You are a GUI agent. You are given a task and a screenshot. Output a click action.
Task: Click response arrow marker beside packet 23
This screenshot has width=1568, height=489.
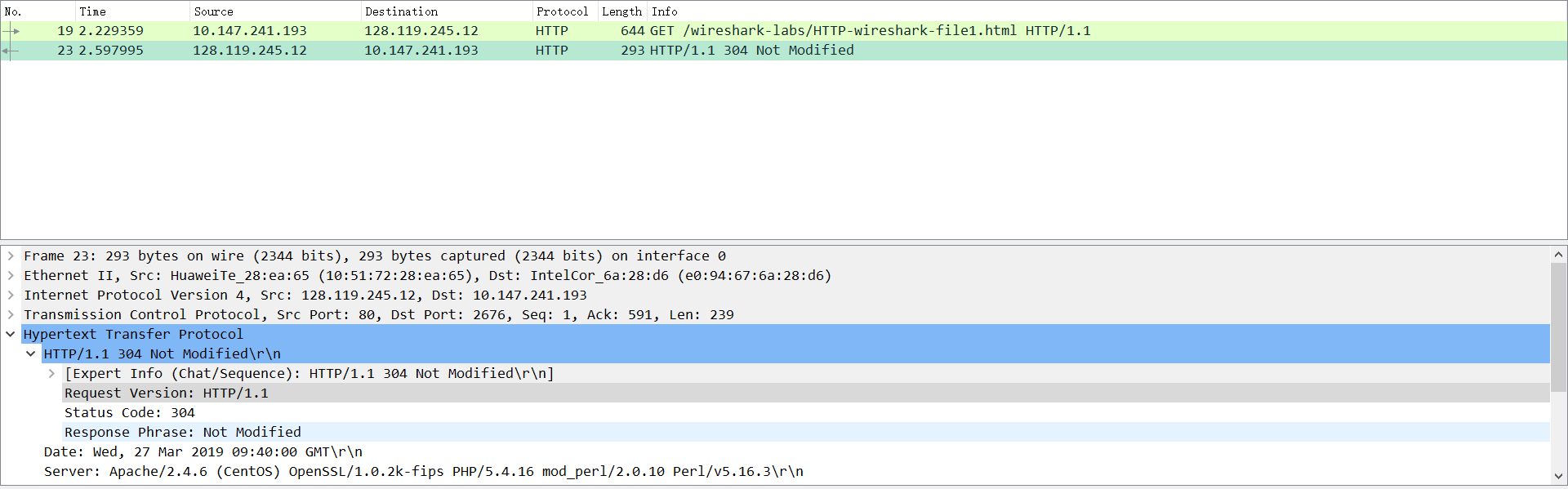click(10, 51)
